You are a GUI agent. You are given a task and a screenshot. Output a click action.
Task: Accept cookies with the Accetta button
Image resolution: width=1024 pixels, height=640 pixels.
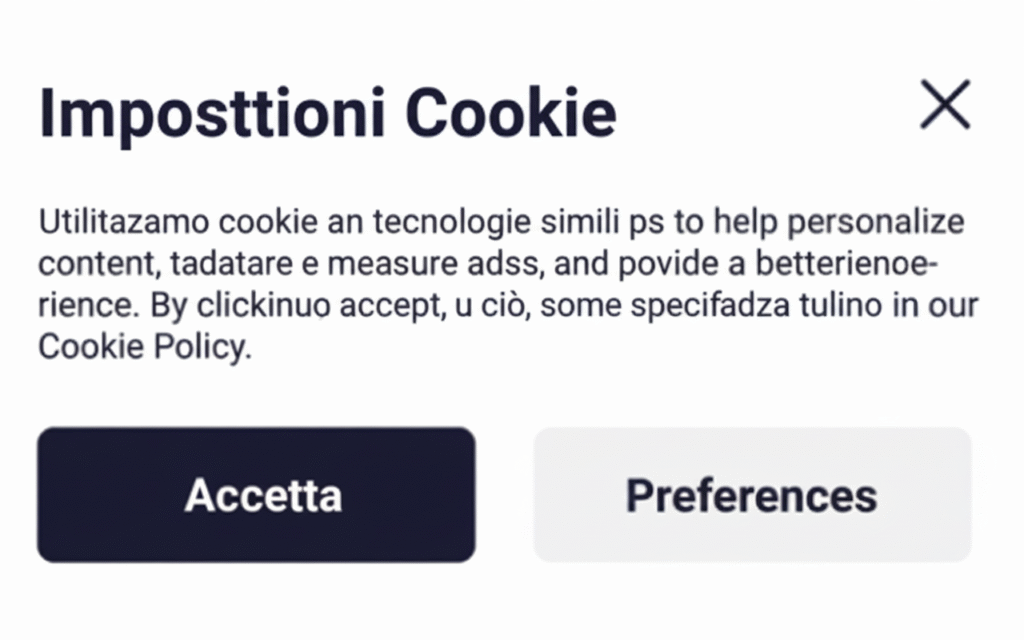tap(256, 495)
